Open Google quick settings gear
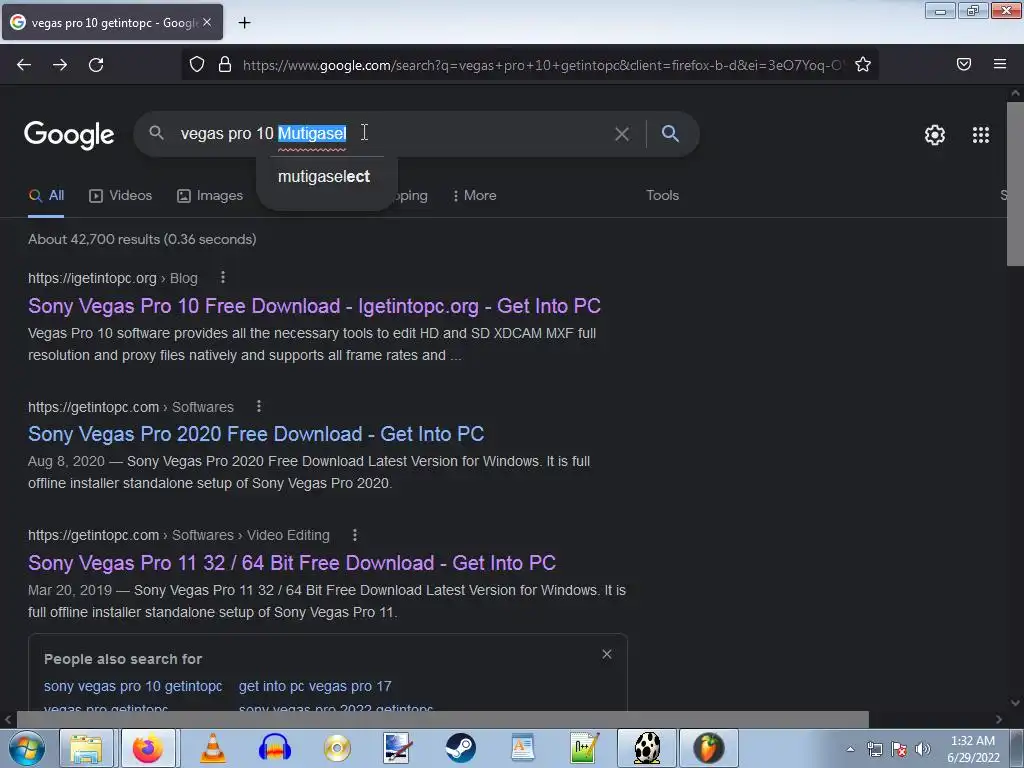Viewport: 1024px width, 768px height. point(935,135)
